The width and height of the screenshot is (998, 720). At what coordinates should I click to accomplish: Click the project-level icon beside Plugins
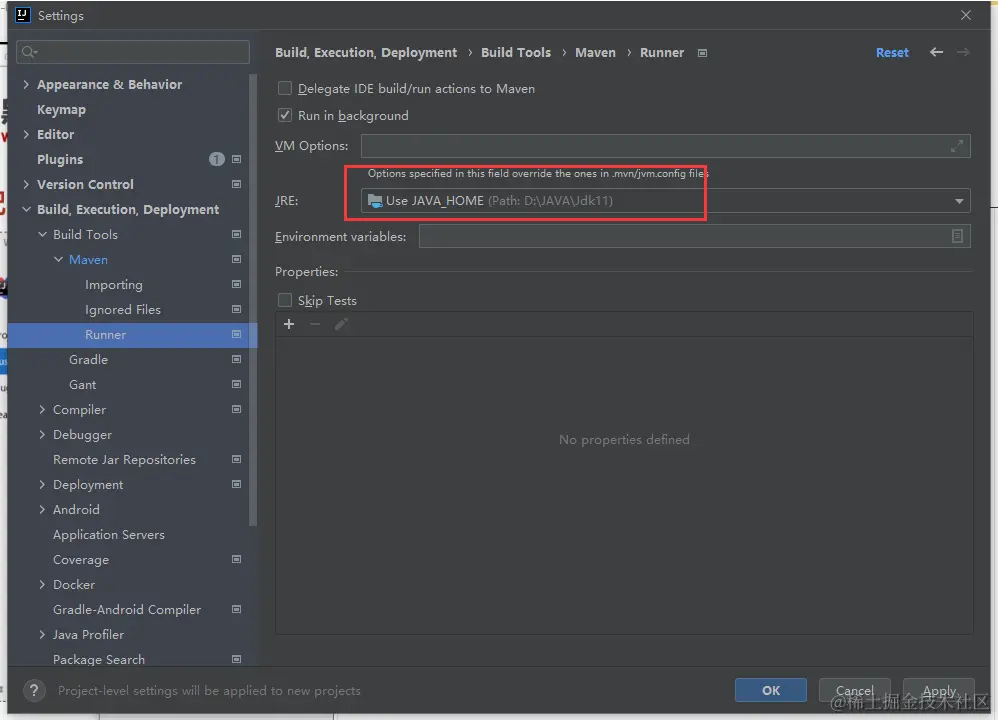[236, 159]
